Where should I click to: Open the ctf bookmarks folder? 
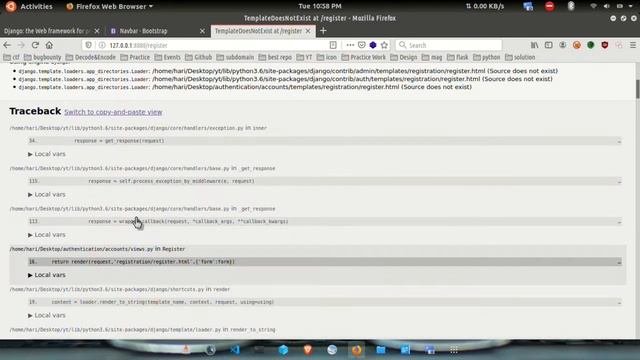point(11,57)
